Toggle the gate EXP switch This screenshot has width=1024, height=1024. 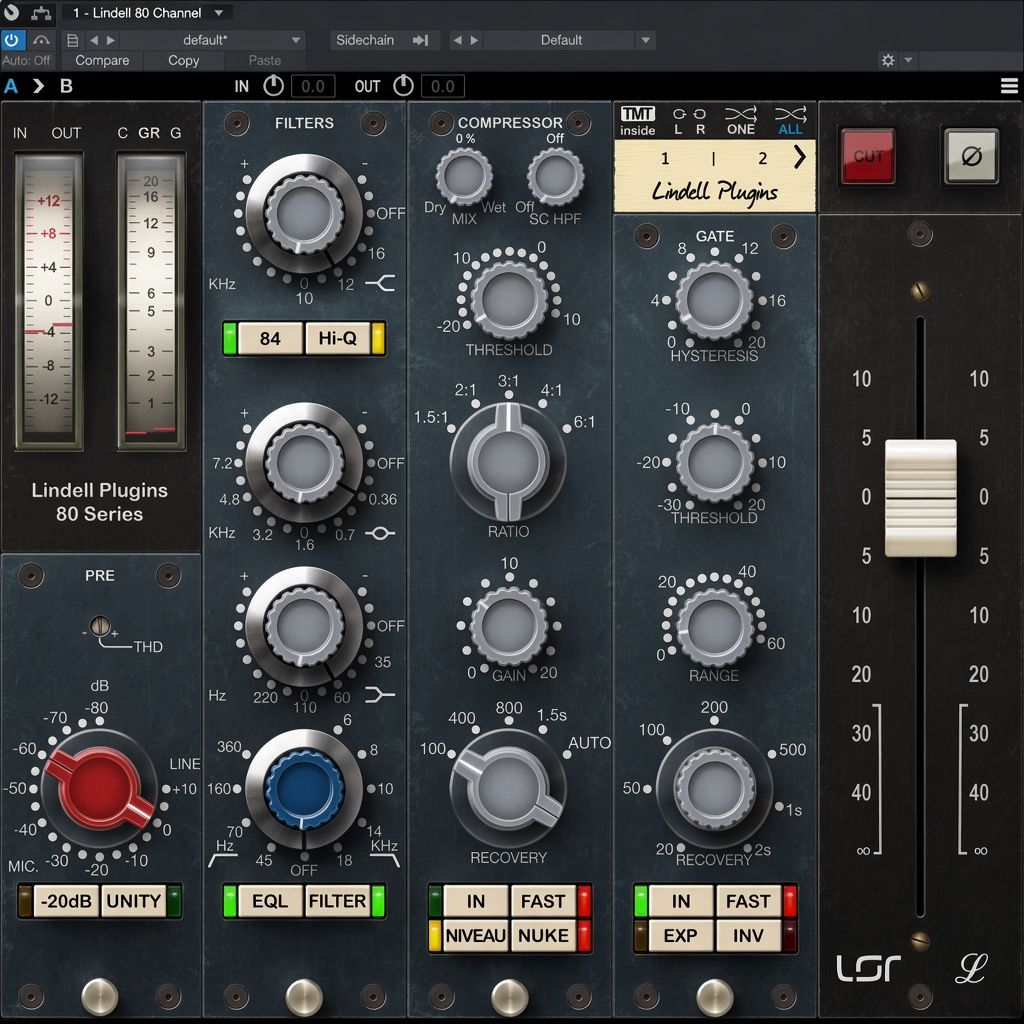[680, 935]
